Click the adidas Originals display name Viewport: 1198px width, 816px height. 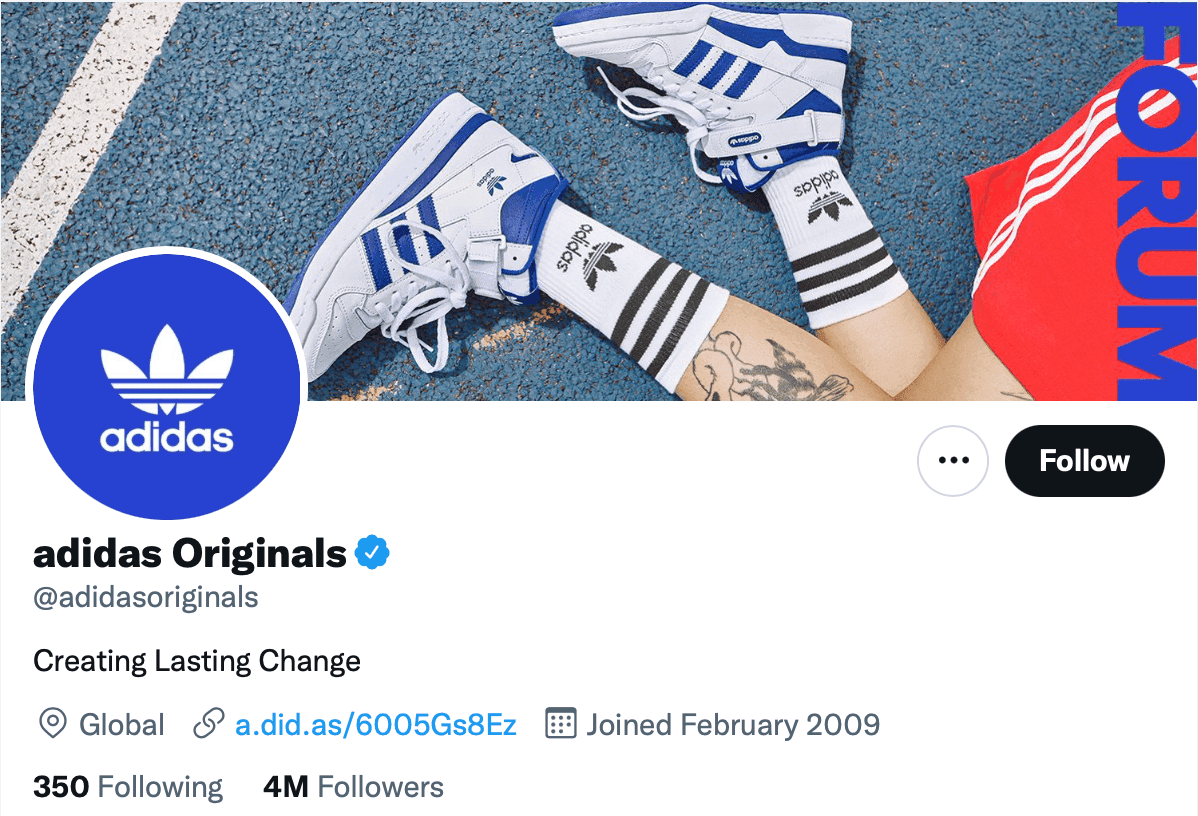[x=190, y=552]
